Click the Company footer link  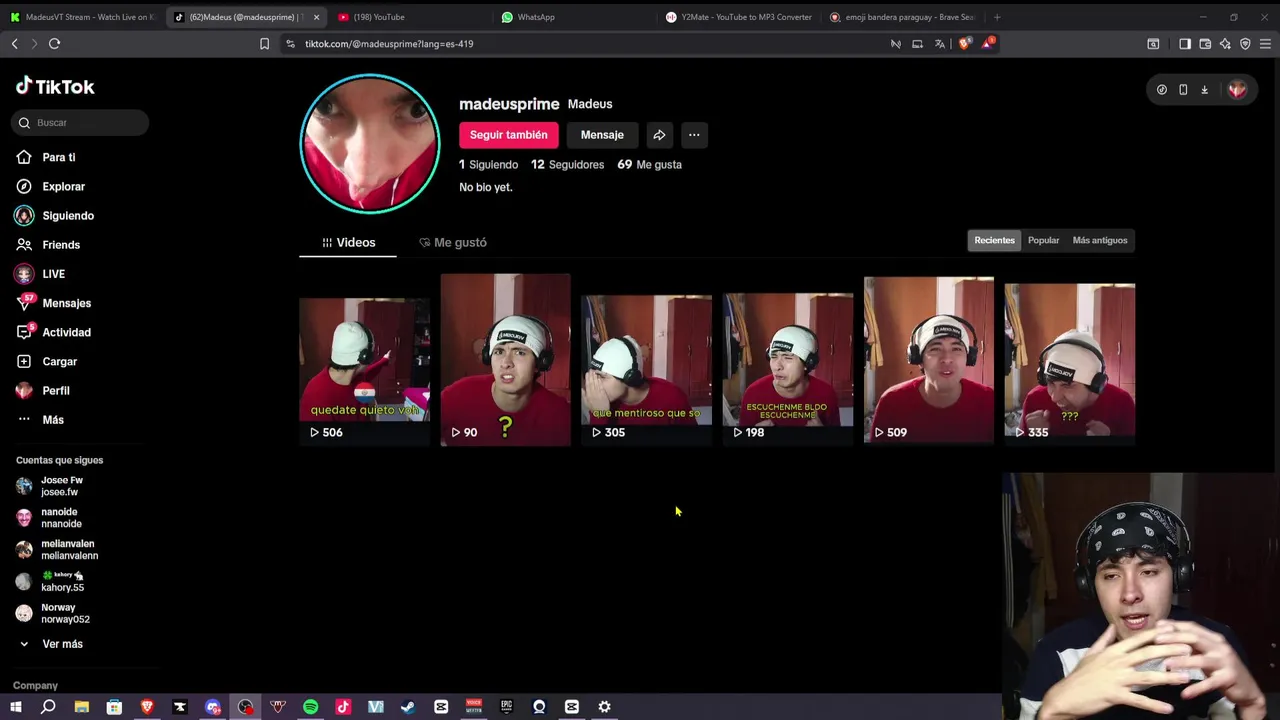tap(35, 685)
